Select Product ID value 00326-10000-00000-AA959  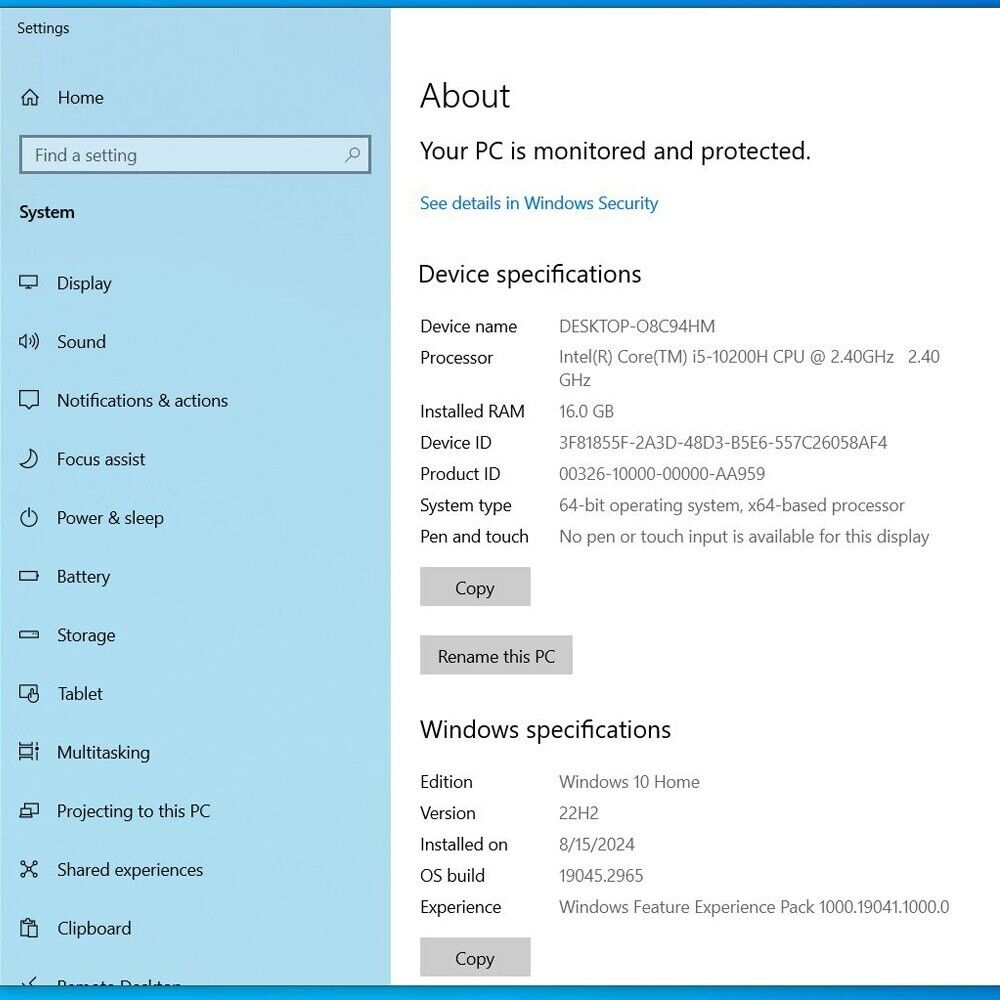tap(662, 474)
